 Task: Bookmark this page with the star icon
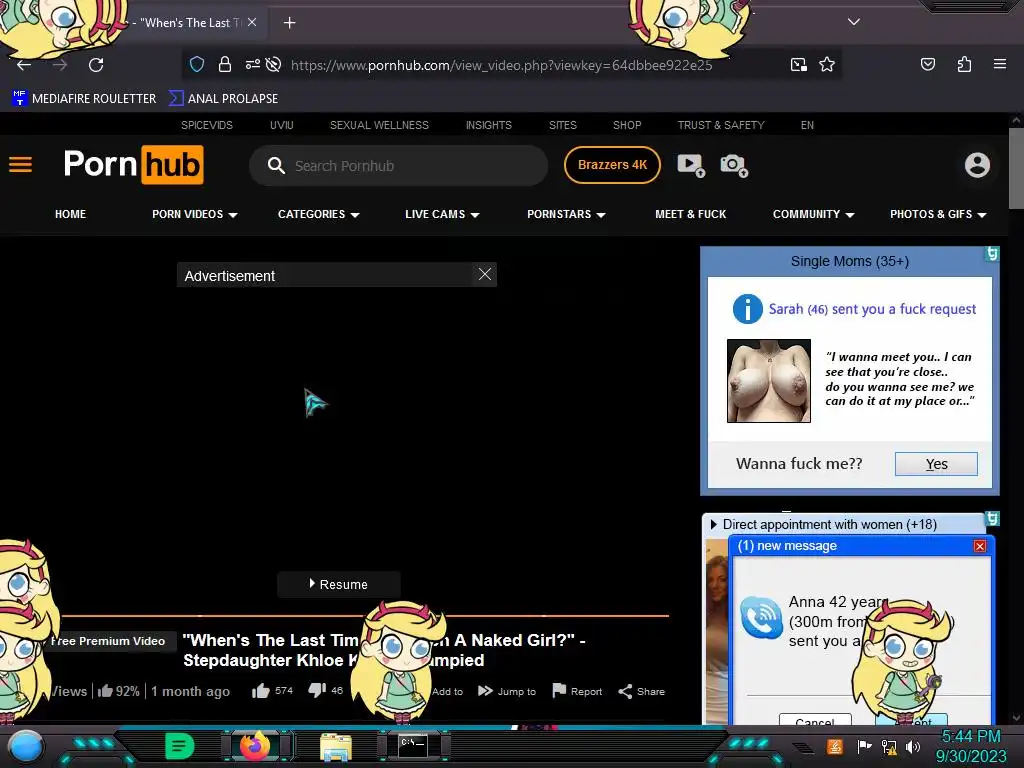pos(827,64)
